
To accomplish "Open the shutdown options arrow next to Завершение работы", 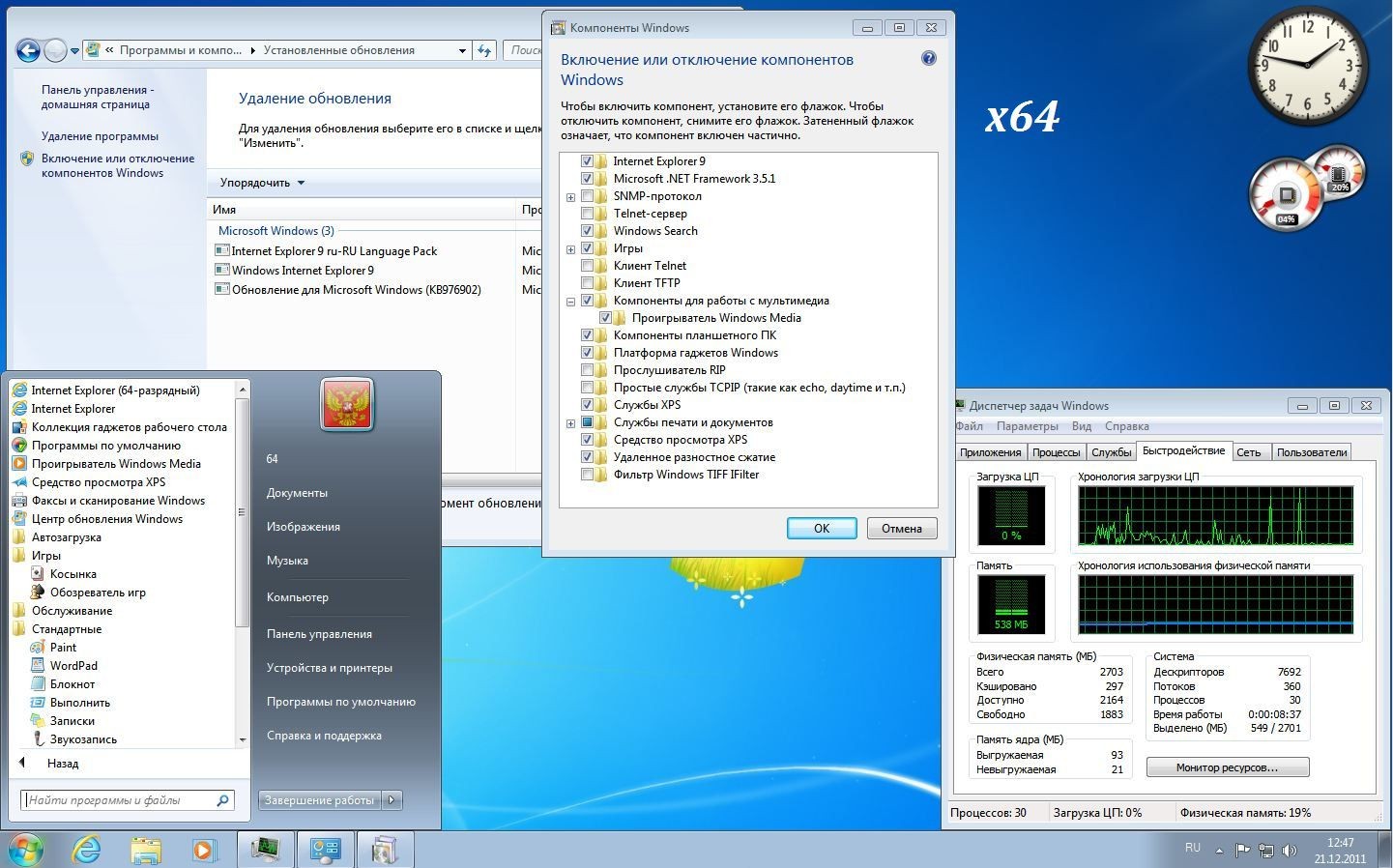I will pyautogui.click(x=392, y=800).
